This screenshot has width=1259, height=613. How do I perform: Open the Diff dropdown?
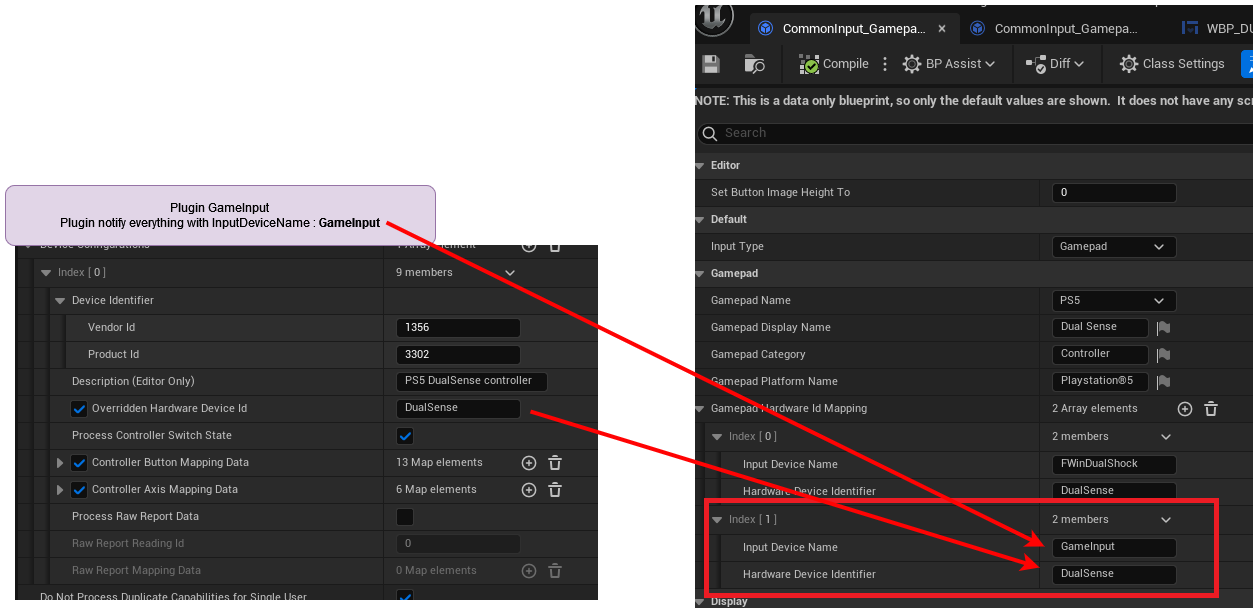pos(1055,64)
